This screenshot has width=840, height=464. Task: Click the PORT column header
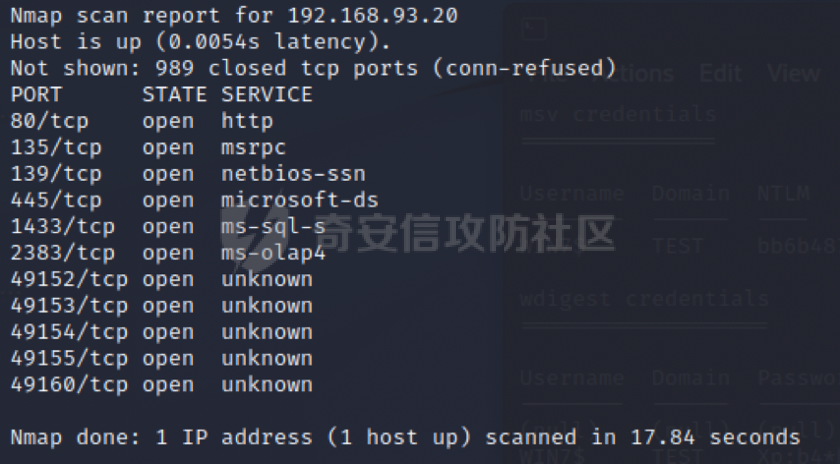pos(36,95)
